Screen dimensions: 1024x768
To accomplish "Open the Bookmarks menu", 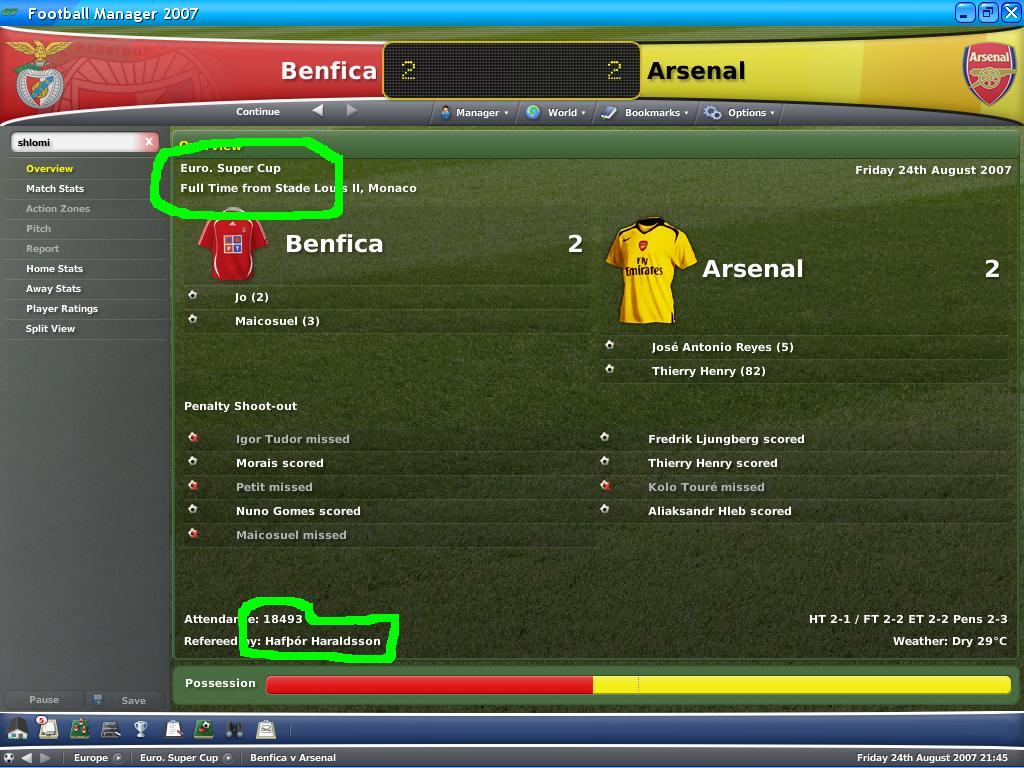I will tap(645, 112).
